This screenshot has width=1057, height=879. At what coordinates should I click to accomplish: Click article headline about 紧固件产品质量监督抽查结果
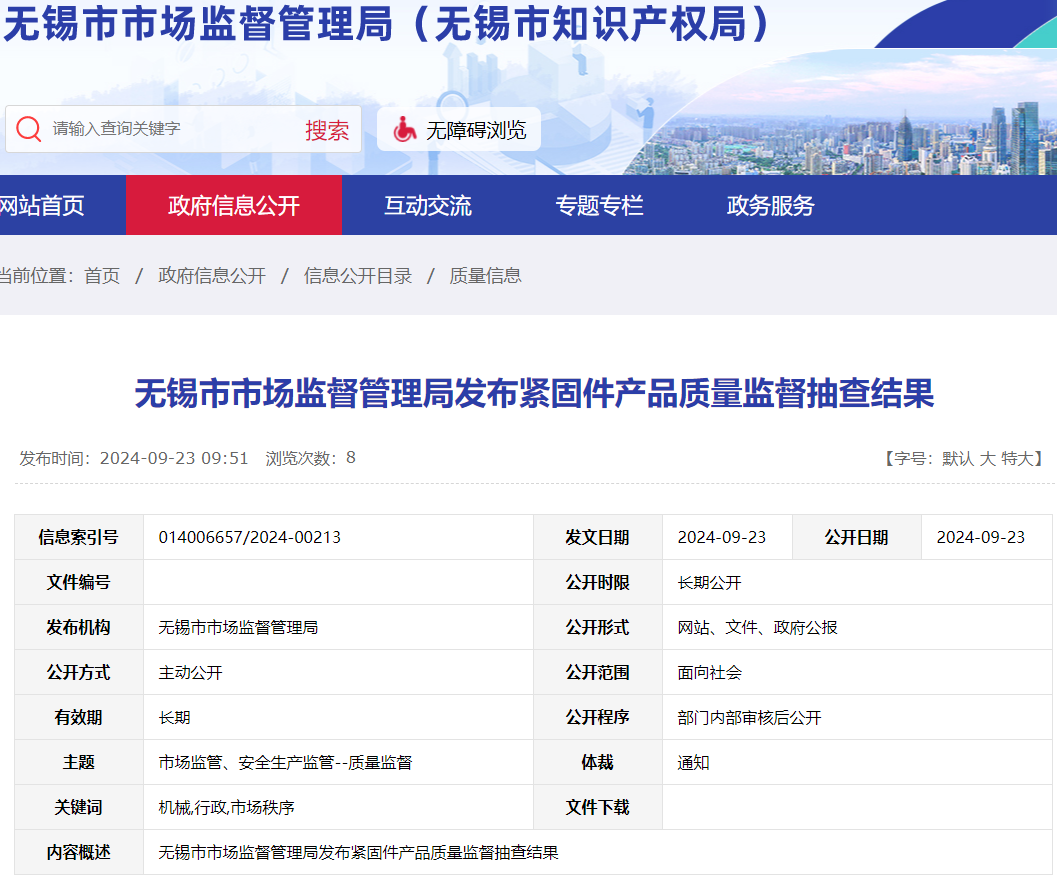[x=535, y=393]
